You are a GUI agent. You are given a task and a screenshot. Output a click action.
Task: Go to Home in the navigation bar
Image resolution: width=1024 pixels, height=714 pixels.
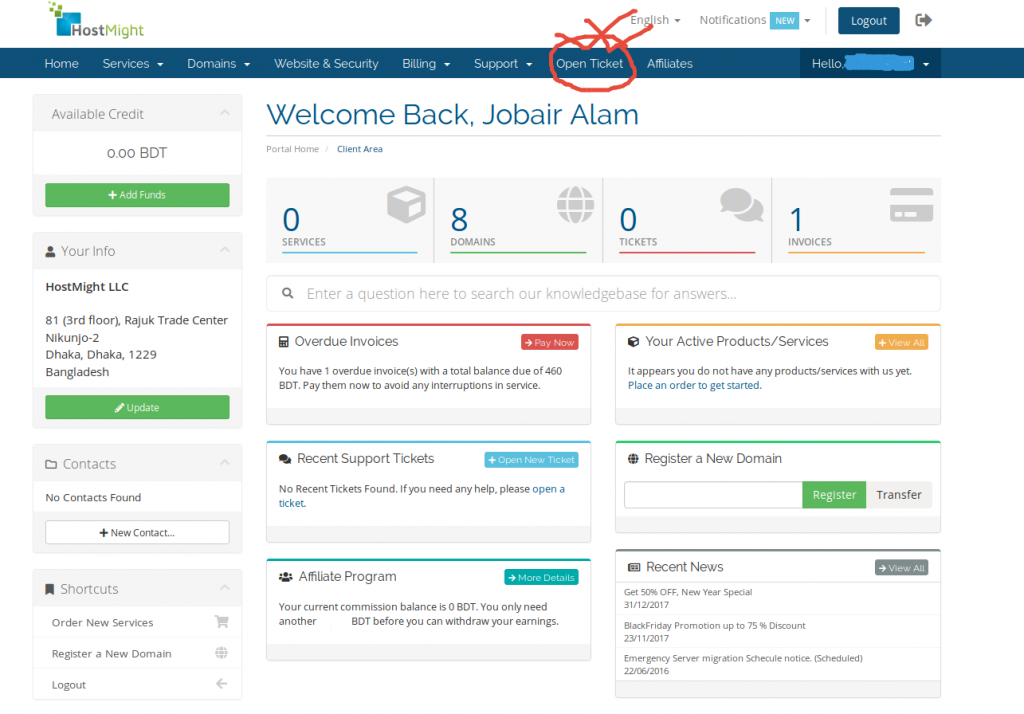tap(61, 63)
